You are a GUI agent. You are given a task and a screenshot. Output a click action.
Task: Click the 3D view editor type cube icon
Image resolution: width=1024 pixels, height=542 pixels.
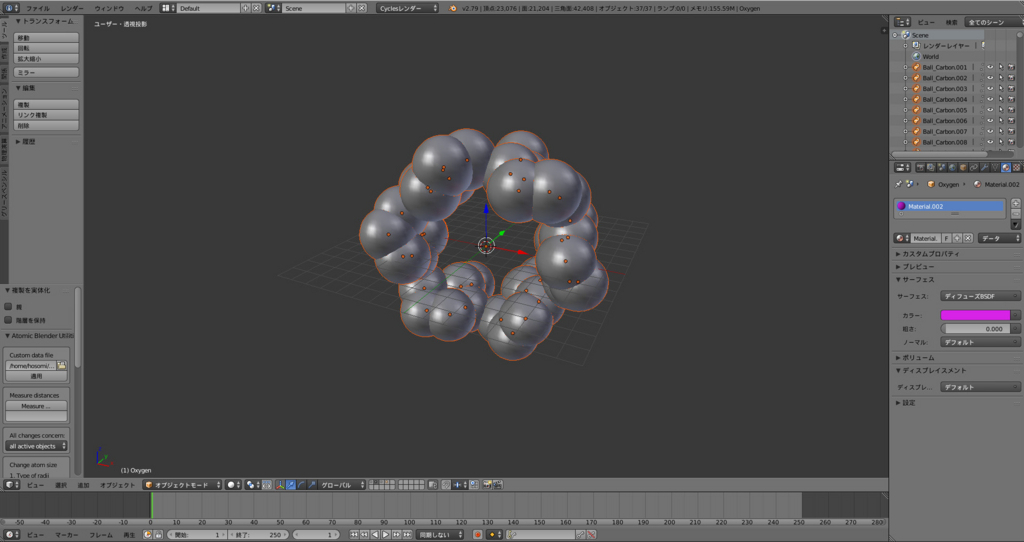coord(11,485)
